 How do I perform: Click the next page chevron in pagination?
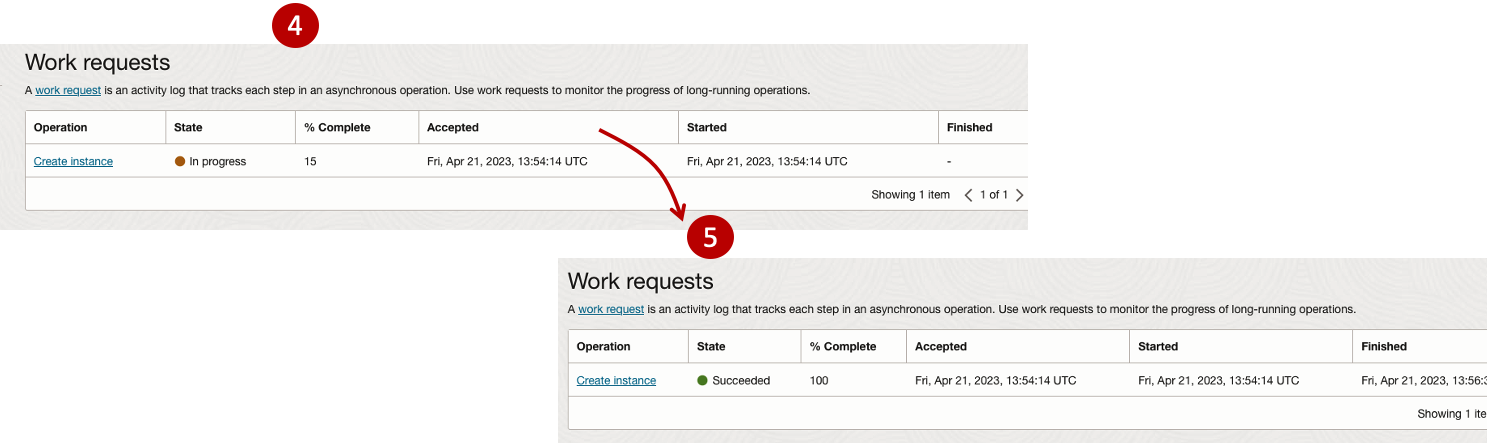pos(1019,195)
